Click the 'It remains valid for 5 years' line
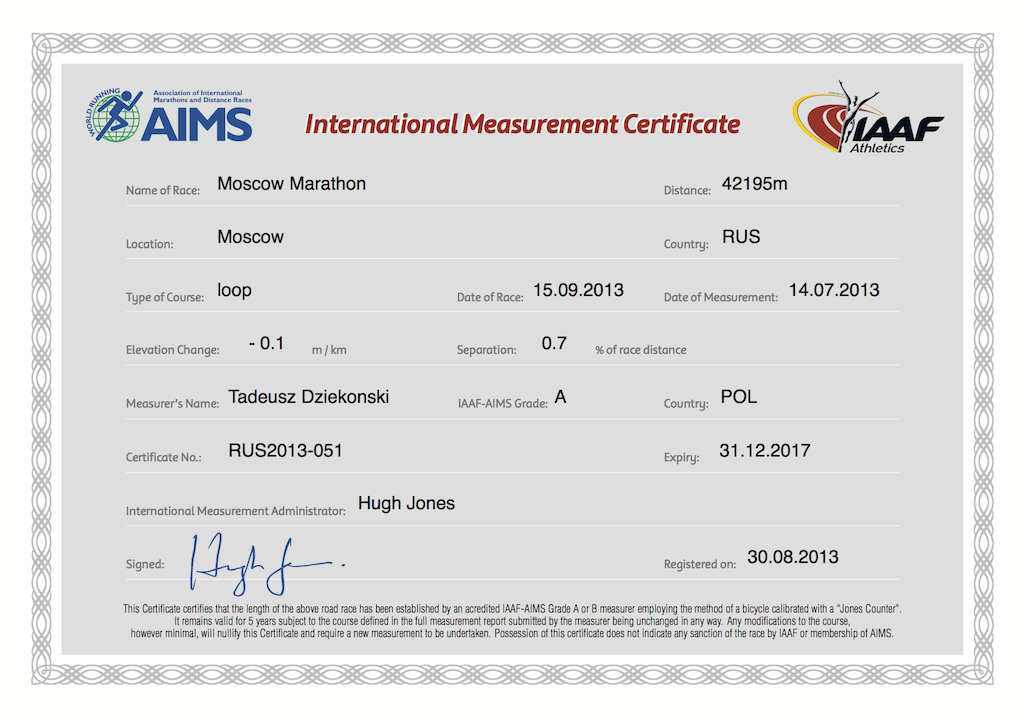Image resolution: width=1024 pixels, height=726 pixels. [512, 621]
